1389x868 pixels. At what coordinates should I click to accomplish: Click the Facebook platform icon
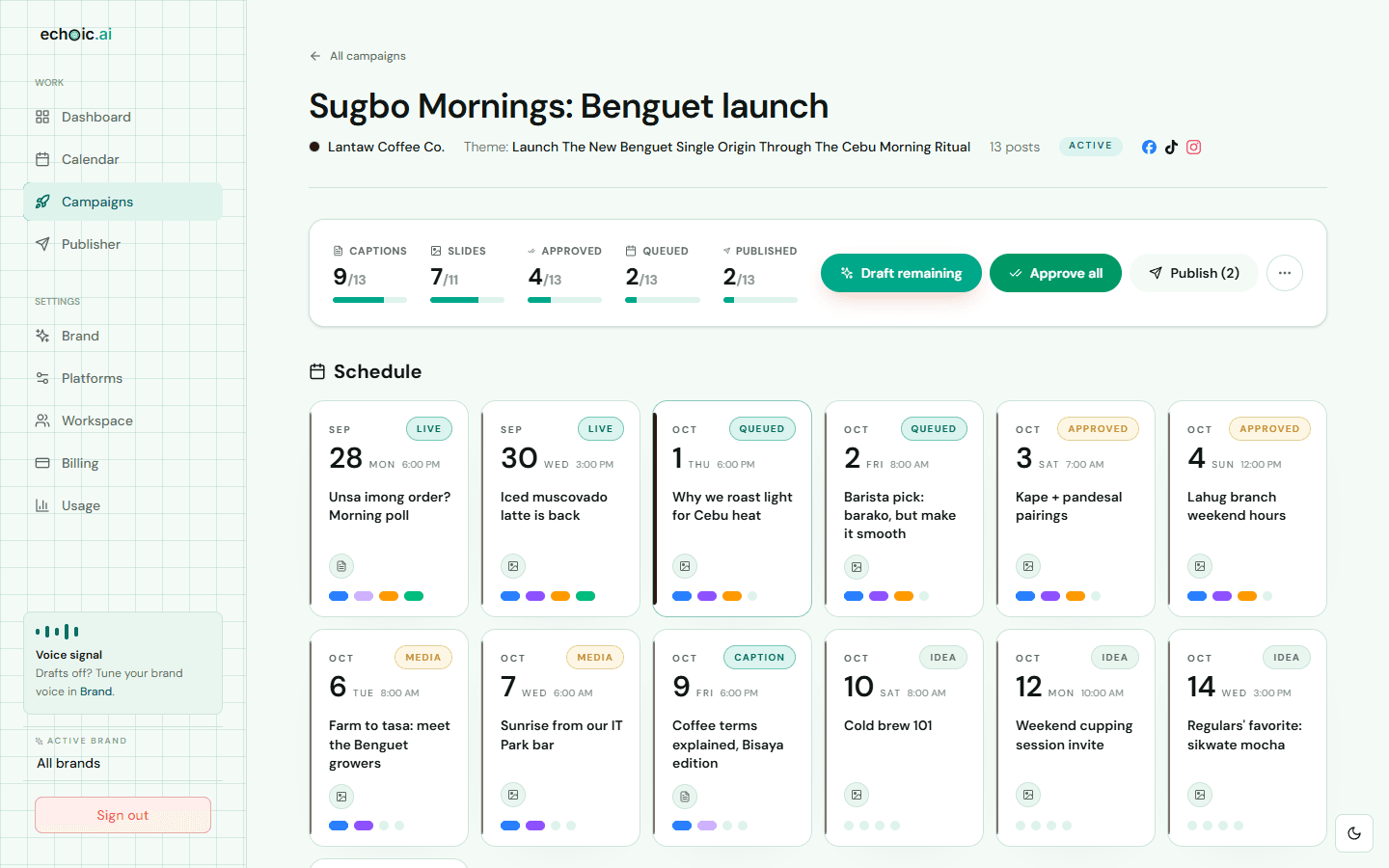click(x=1149, y=148)
